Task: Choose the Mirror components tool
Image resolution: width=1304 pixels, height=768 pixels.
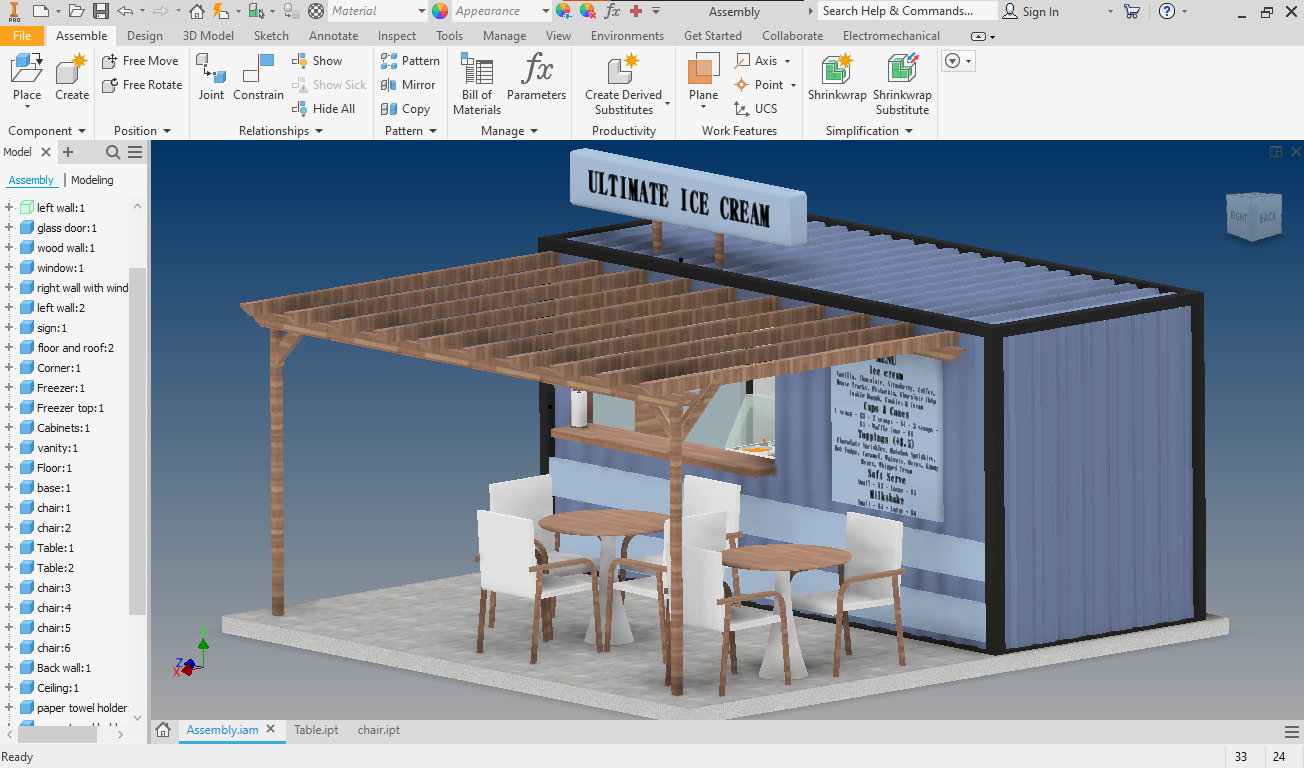Action: [x=408, y=85]
